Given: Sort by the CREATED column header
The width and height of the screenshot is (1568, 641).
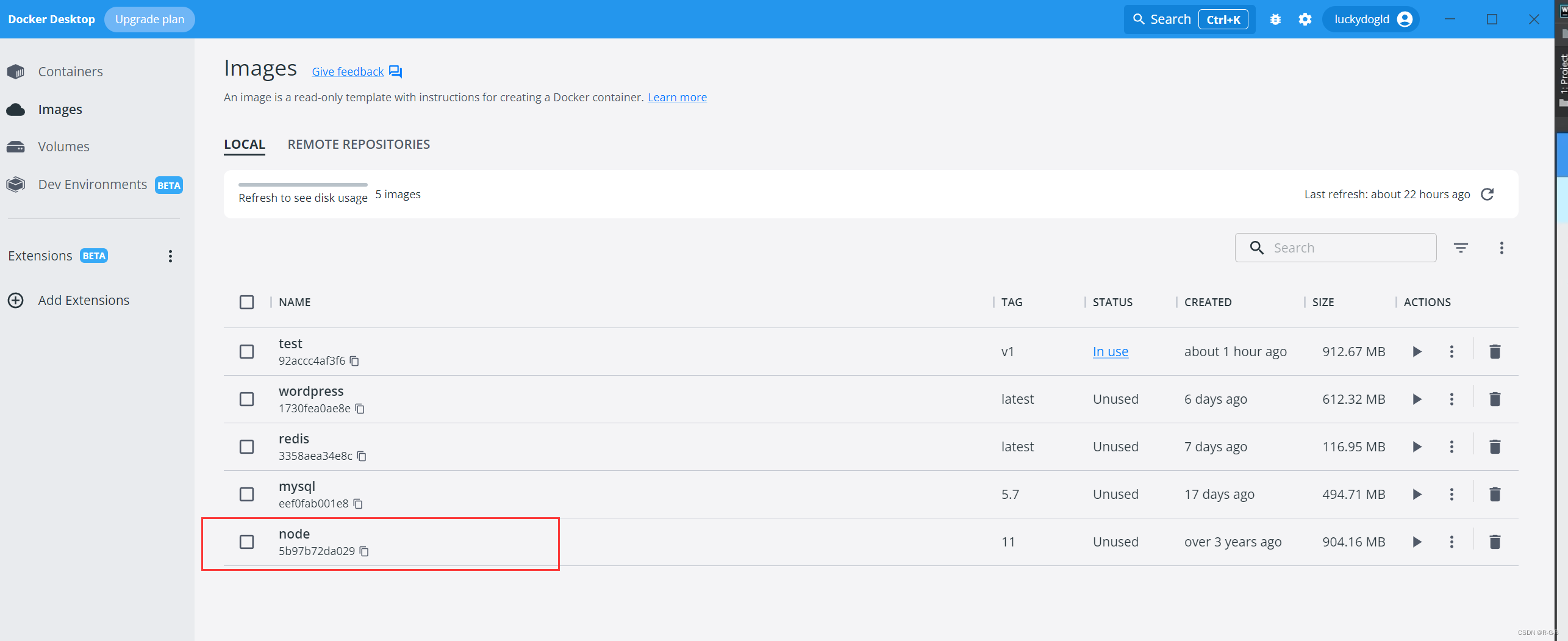Looking at the screenshot, I should click(1208, 303).
